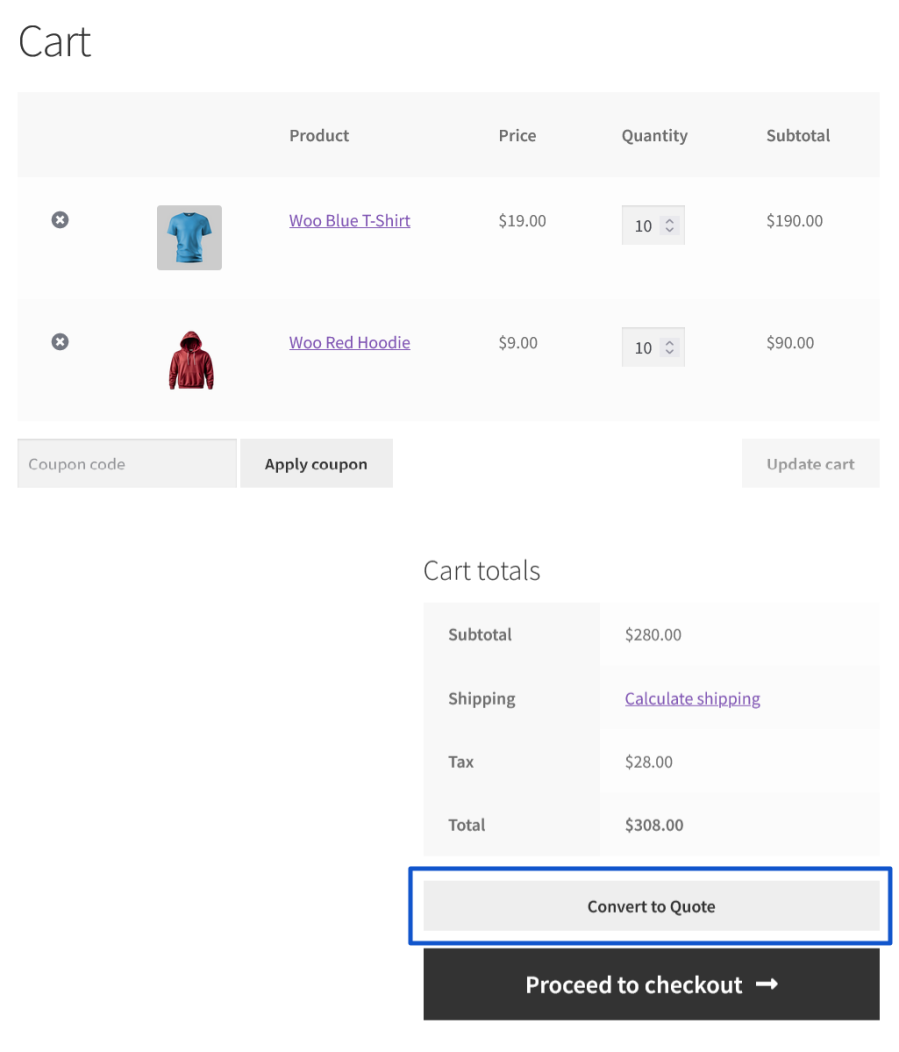Open the Calculate shipping link
899x1052 pixels.
692,699
